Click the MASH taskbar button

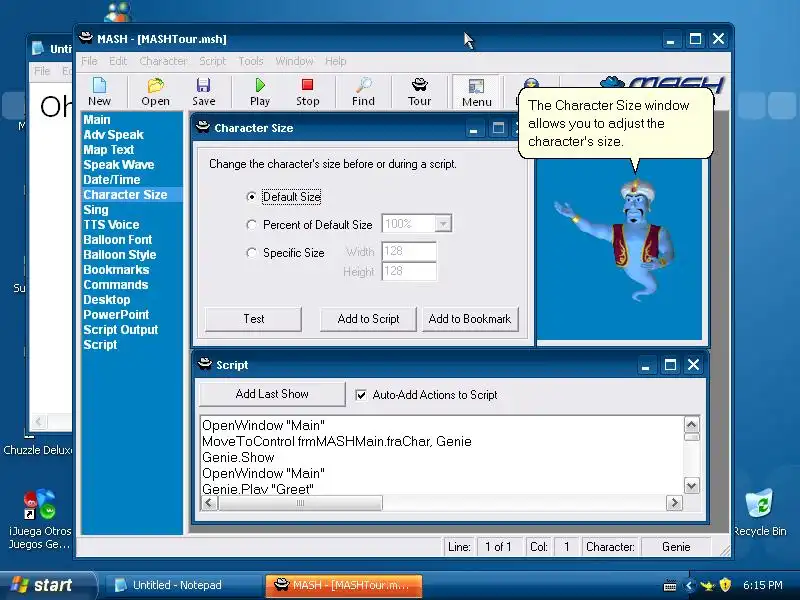click(x=343, y=585)
